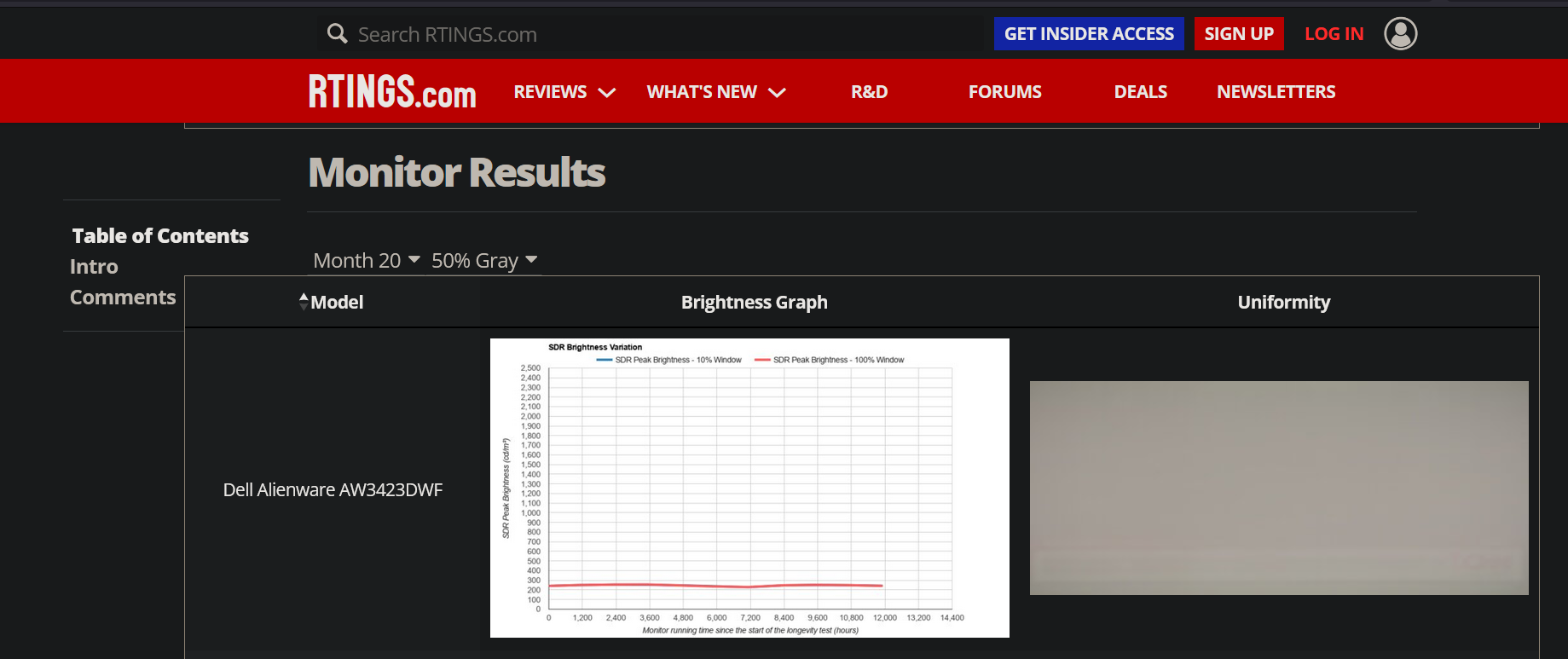Image resolution: width=1568 pixels, height=659 pixels.
Task: Expand the REVIEWS menu
Action: pyautogui.click(x=564, y=92)
